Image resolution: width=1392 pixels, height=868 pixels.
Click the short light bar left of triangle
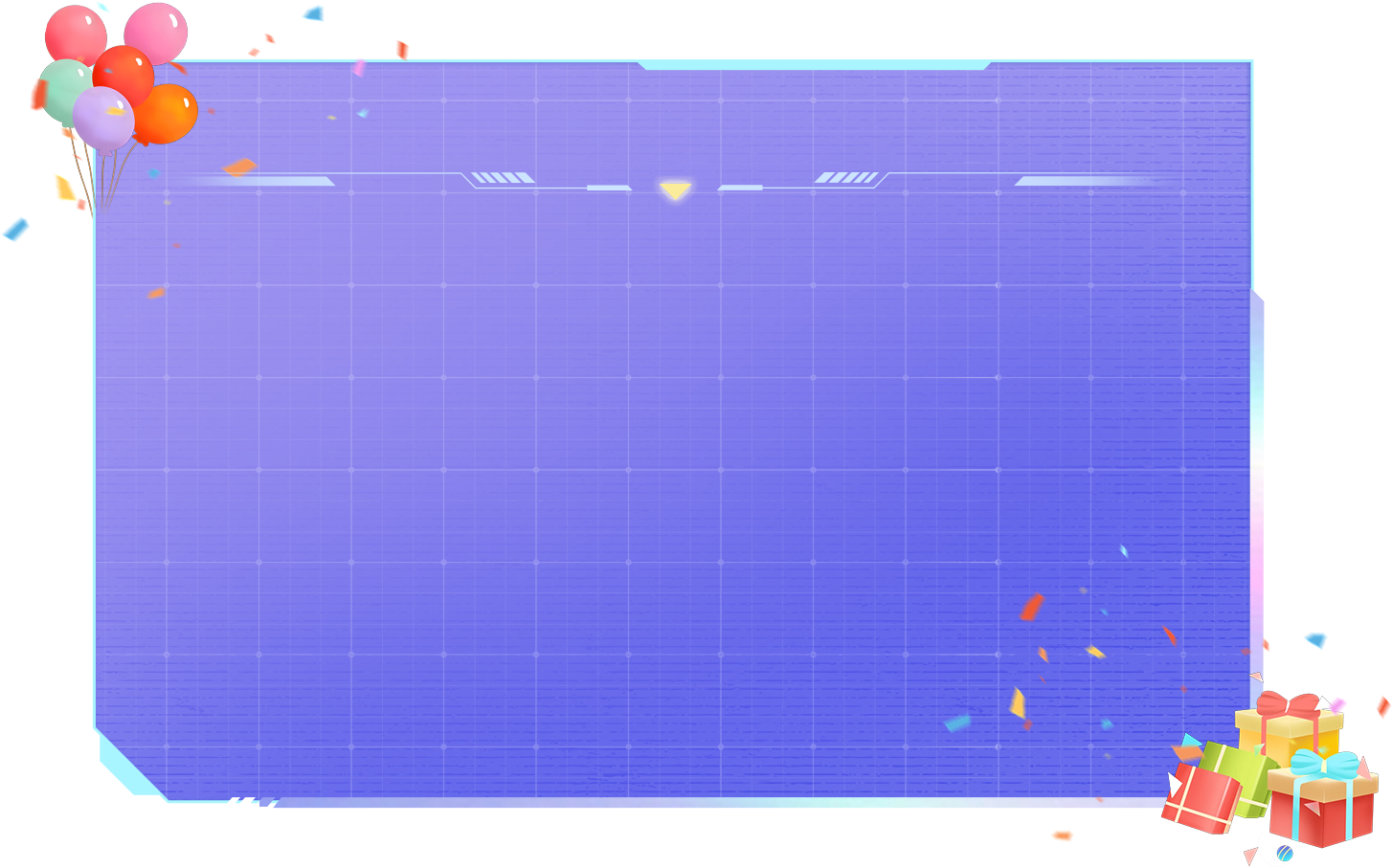pos(609,188)
